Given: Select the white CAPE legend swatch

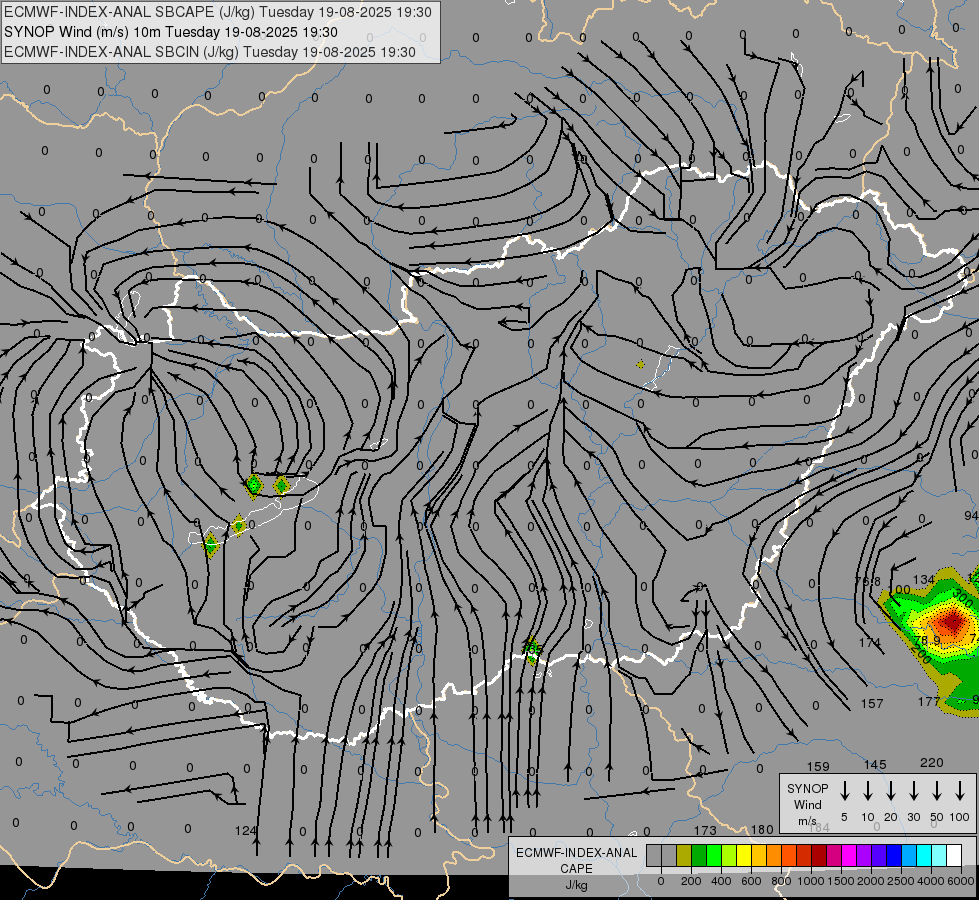Looking at the screenshot, I should coord(953,855).
